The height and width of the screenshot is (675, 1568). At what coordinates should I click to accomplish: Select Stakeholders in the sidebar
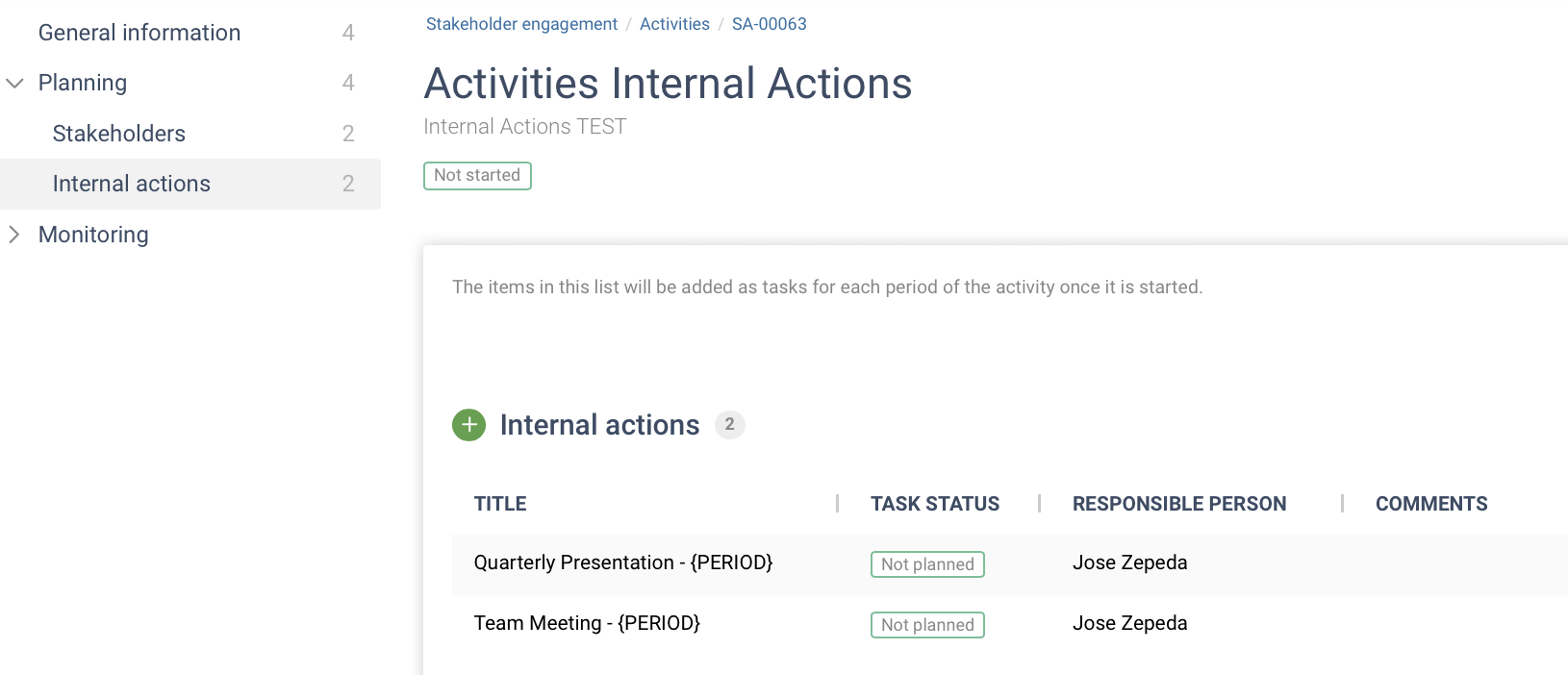tap(119, 134)
